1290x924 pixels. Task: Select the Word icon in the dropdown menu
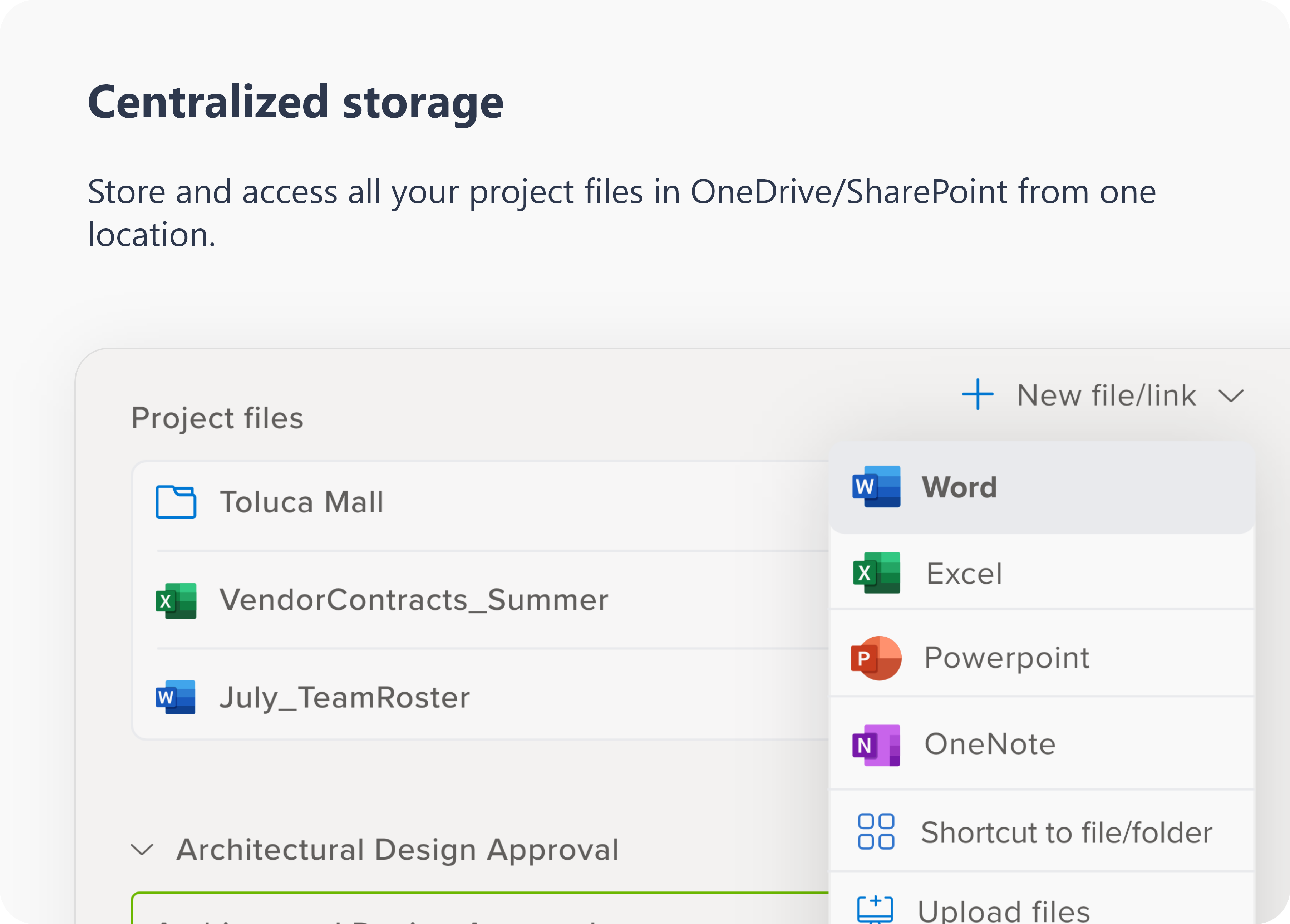876,486
